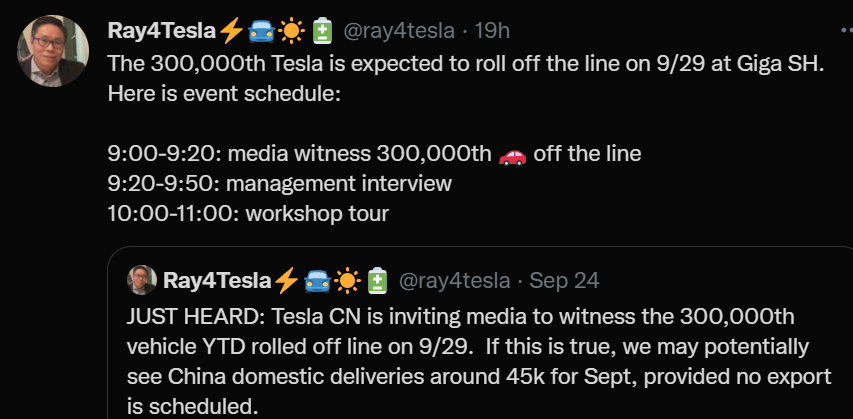Click the sun emoji in main tweet name

[x=291, y=31]
